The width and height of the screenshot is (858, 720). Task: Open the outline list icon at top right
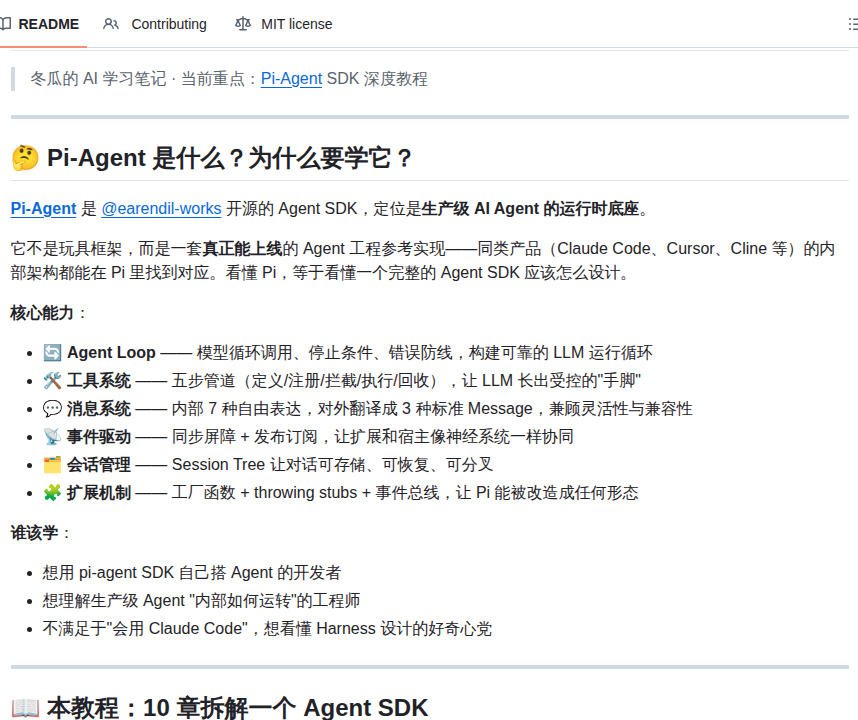[x=853, y=24]
